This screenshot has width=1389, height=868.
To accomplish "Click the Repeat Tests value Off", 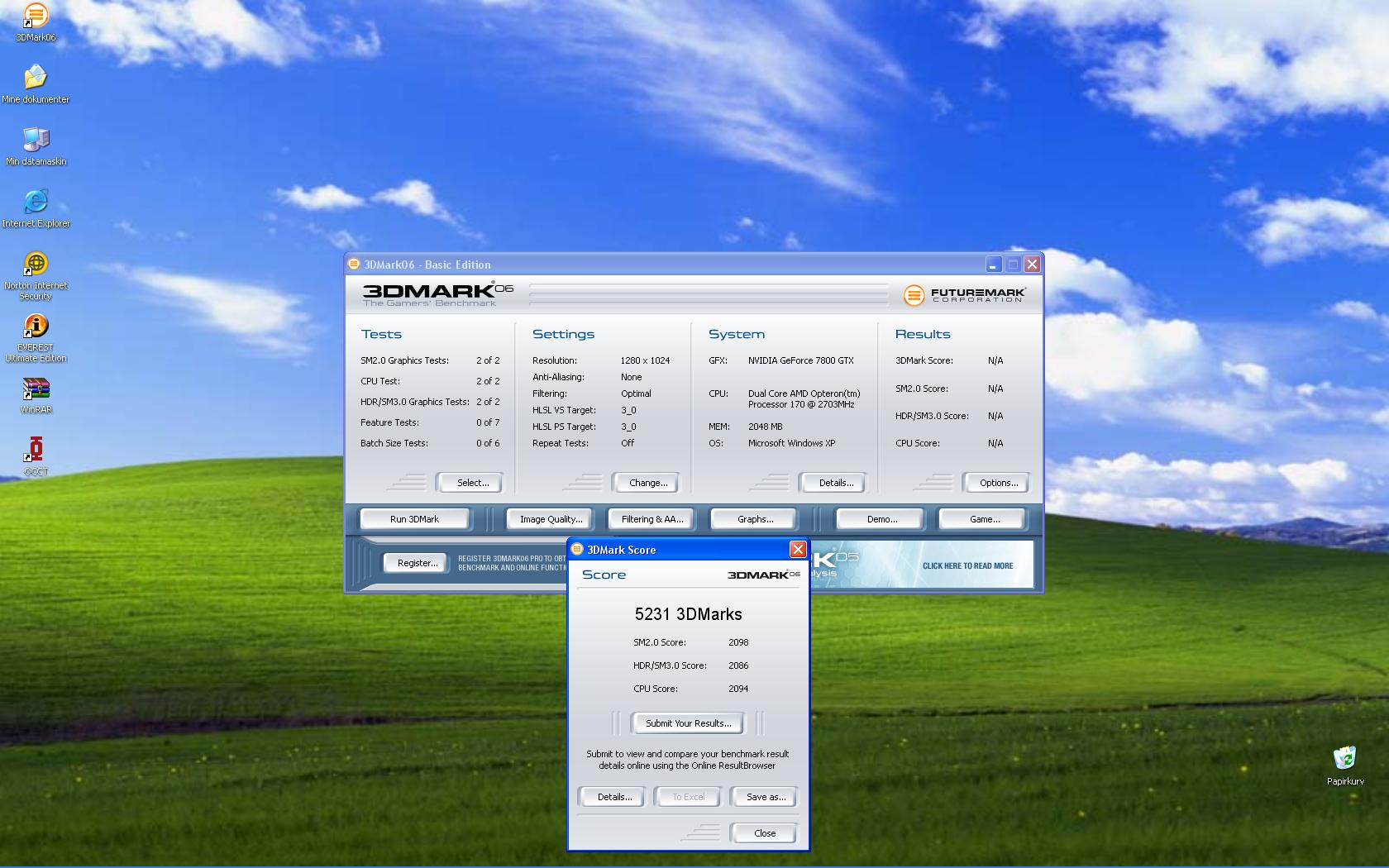I will click(x=628, y=443).
